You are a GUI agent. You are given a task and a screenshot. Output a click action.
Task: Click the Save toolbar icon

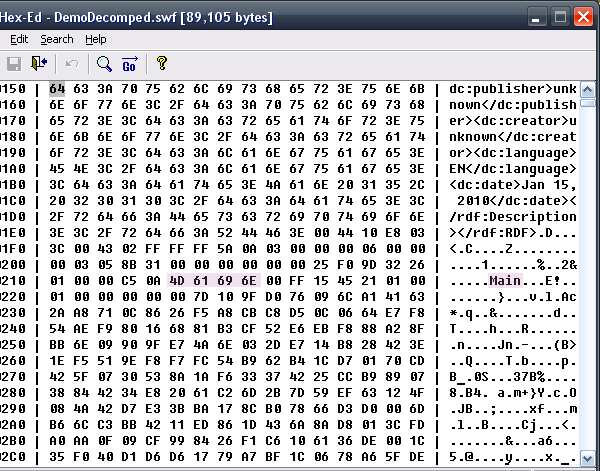tap(14, 64)
